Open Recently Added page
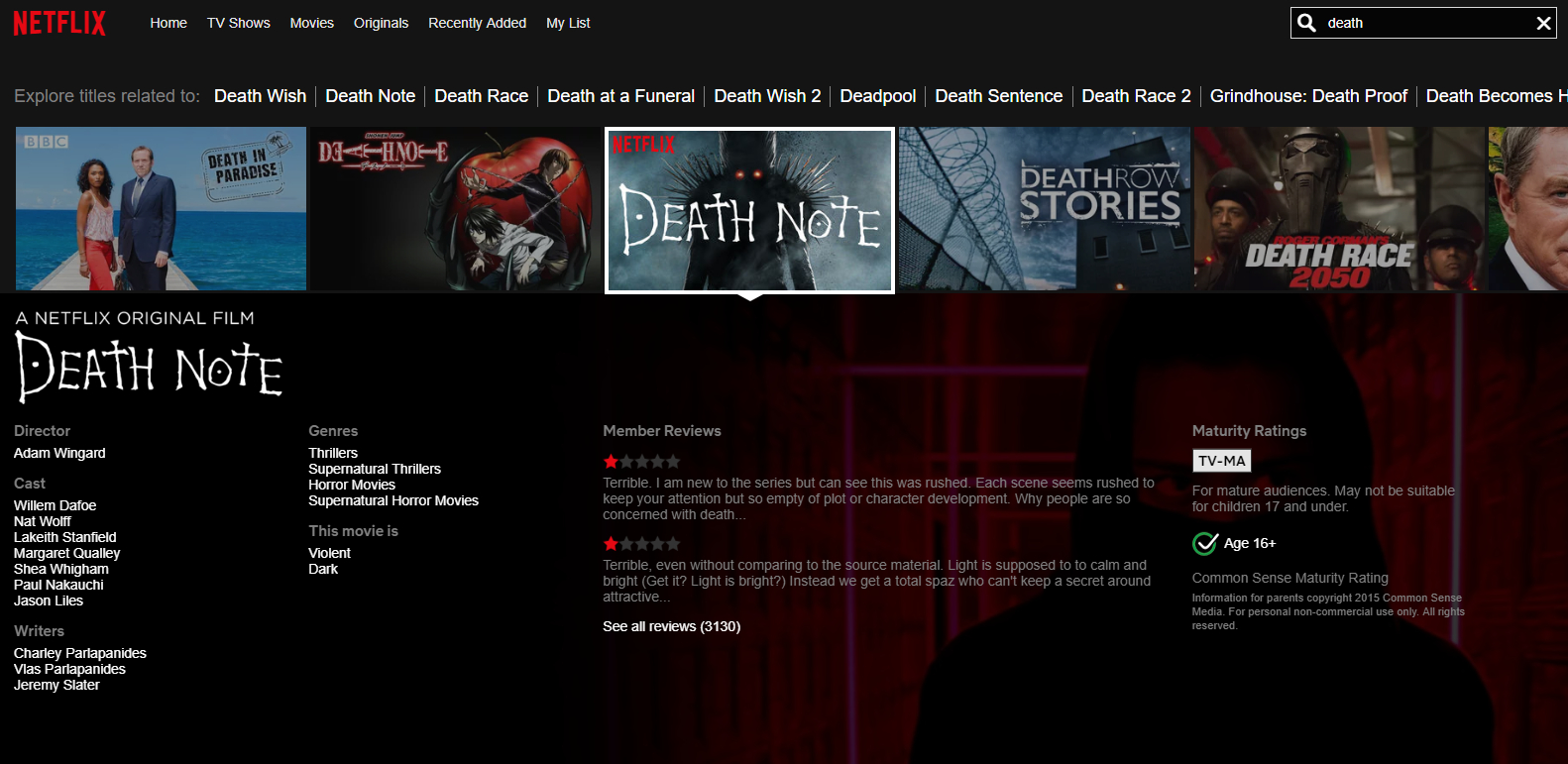 coord(477,23)
